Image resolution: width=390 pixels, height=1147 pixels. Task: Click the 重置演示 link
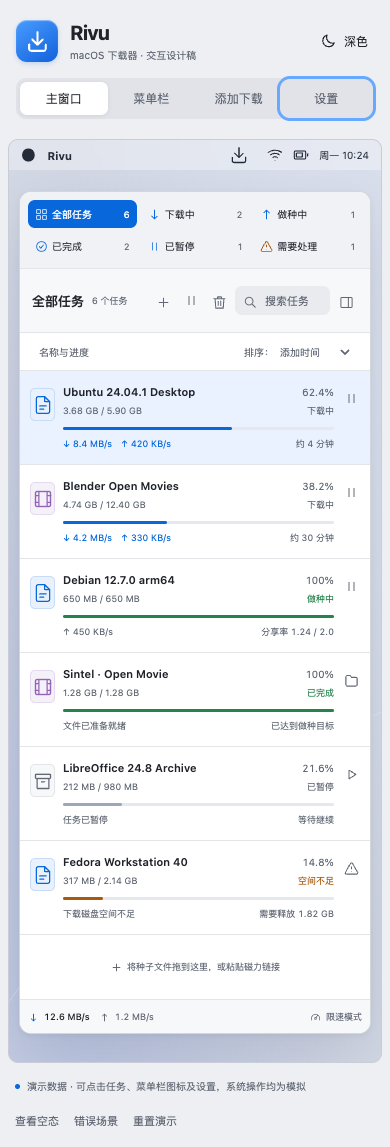(x=154, y=1121)
